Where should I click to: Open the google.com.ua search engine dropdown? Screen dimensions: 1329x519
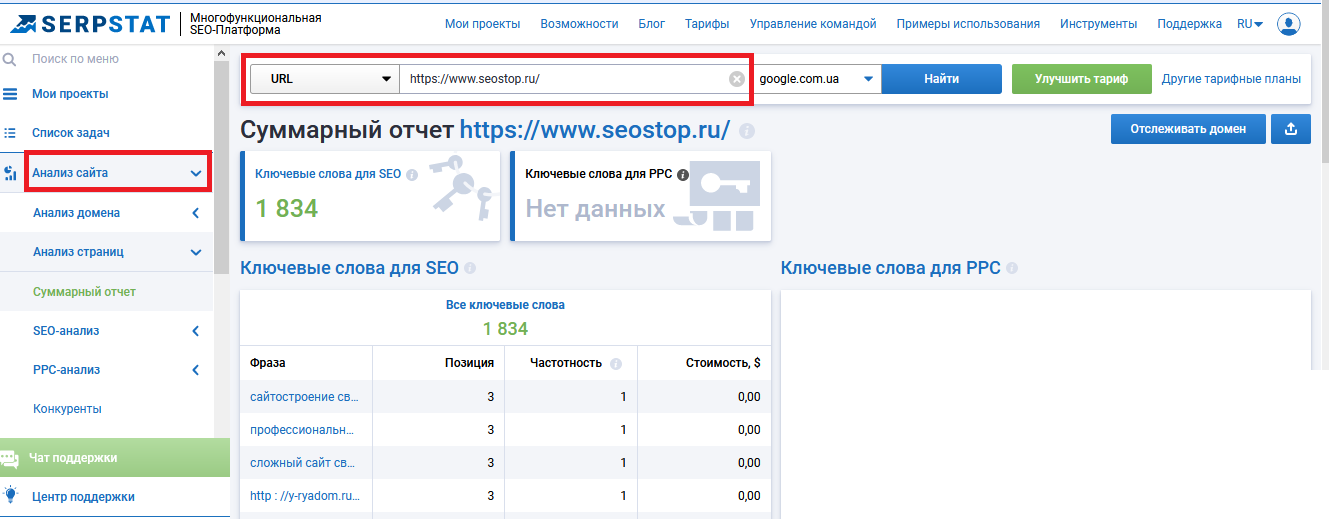point(817,79)
